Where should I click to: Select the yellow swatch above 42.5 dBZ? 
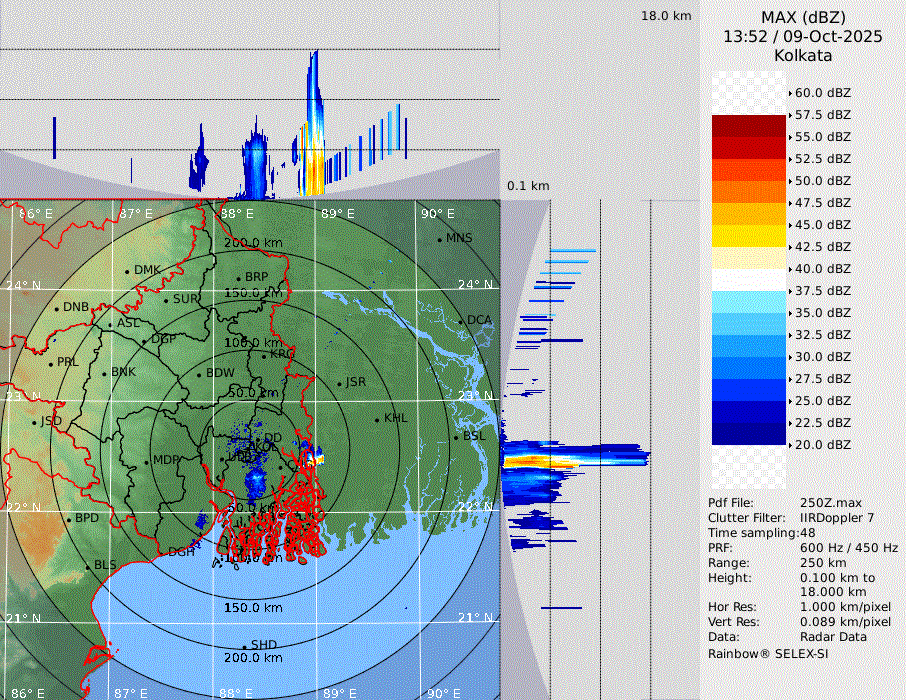pos(748,235)
